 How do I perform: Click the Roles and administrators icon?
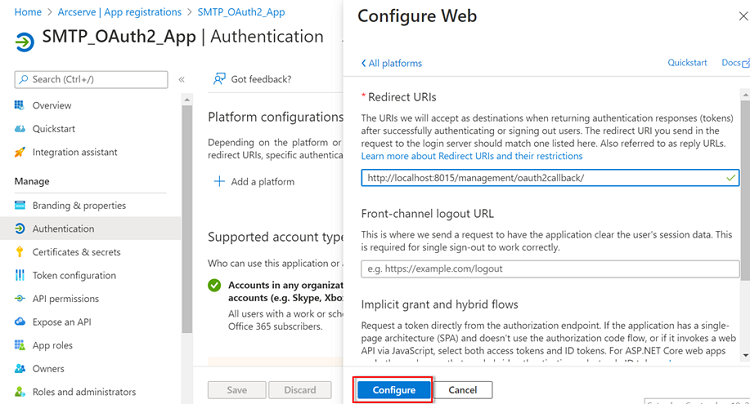[x=20, y=392]
